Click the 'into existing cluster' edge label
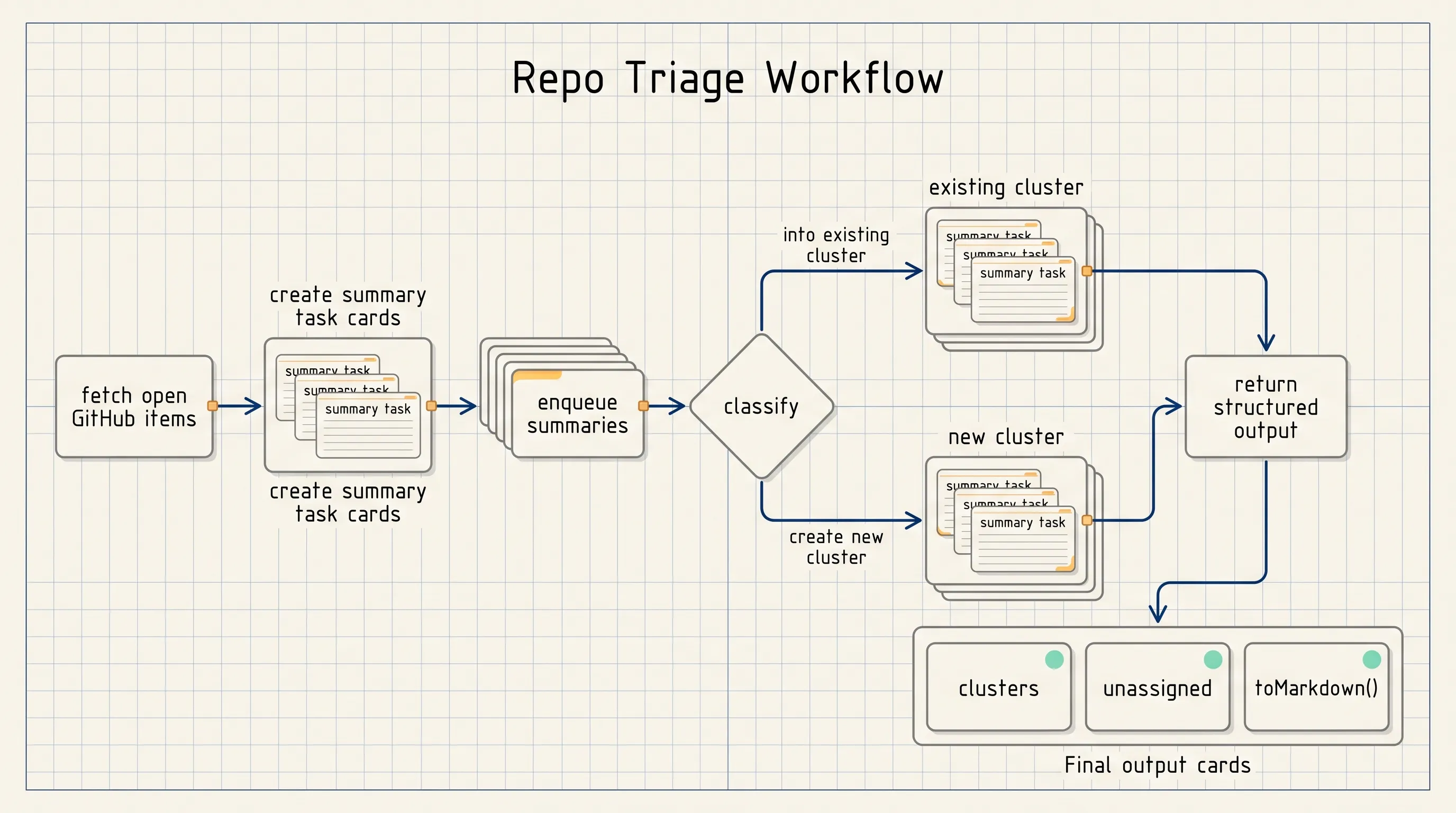The width and height of the screenshot is (1456, 813). tap(836, 246)
